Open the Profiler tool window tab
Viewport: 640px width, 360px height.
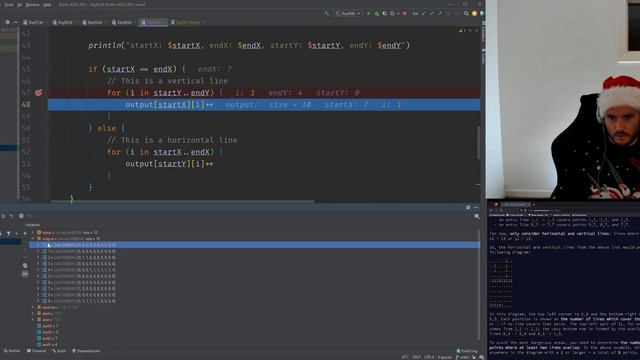[x=12, y=351]
